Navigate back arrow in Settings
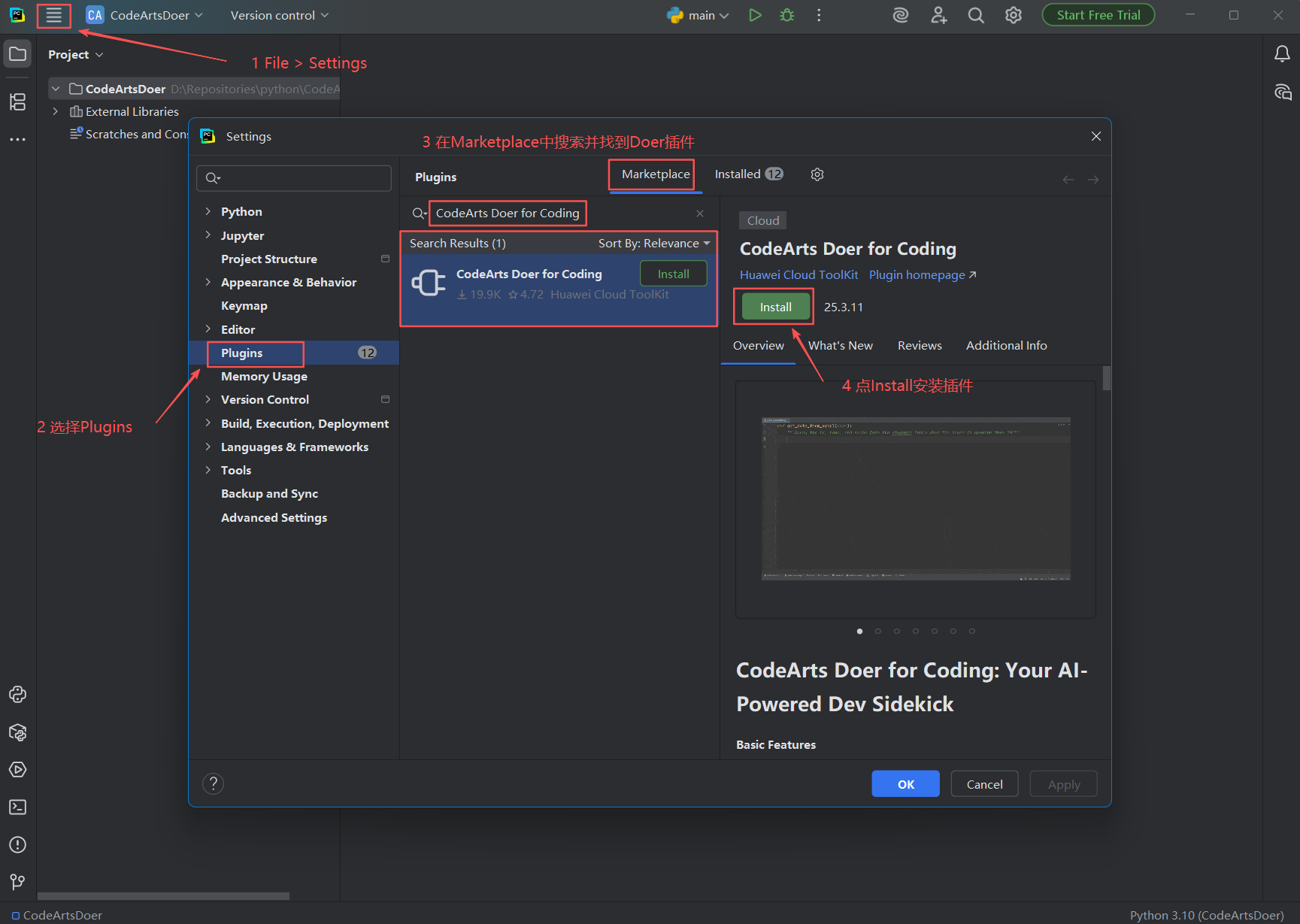This screenshot has width=1300, height=924. [x=1068, y=180]
